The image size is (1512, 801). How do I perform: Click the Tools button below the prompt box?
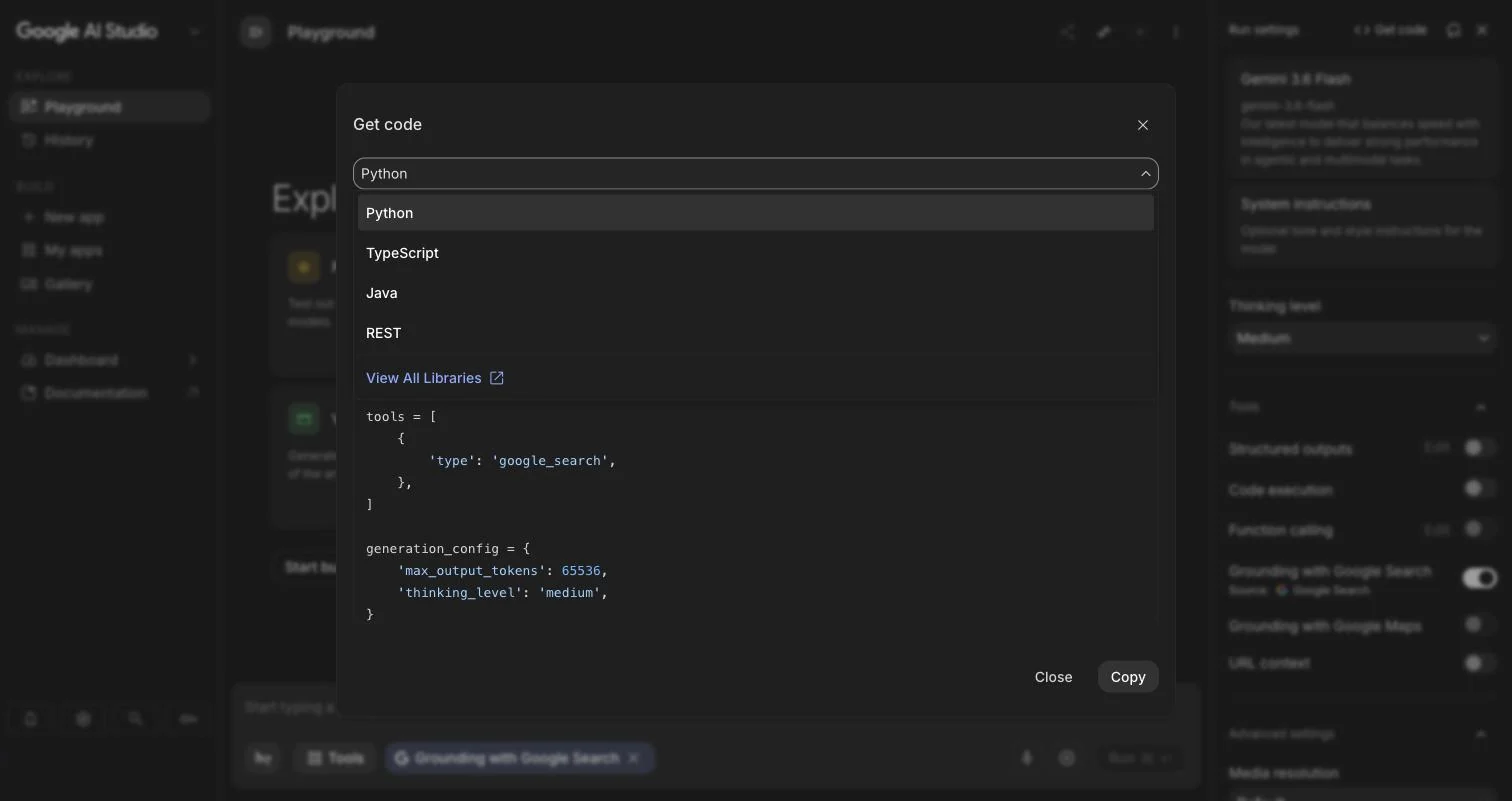click(x=335, y=758)
